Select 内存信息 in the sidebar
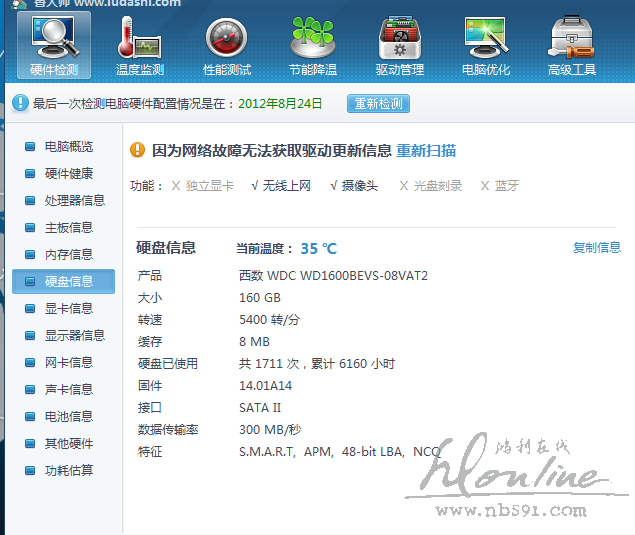Viewport: 635px width, 535px height. 68,255
